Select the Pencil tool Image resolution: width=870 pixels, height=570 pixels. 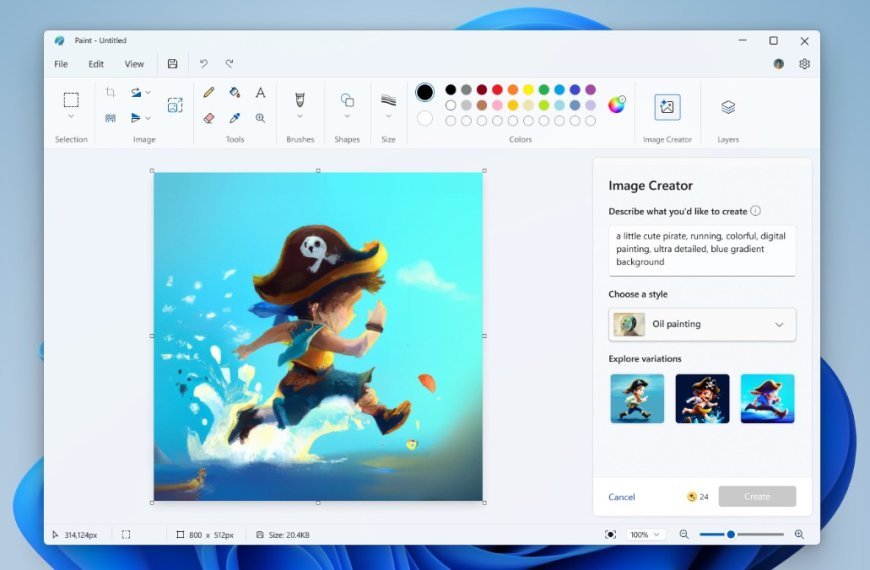click(209, 92)
